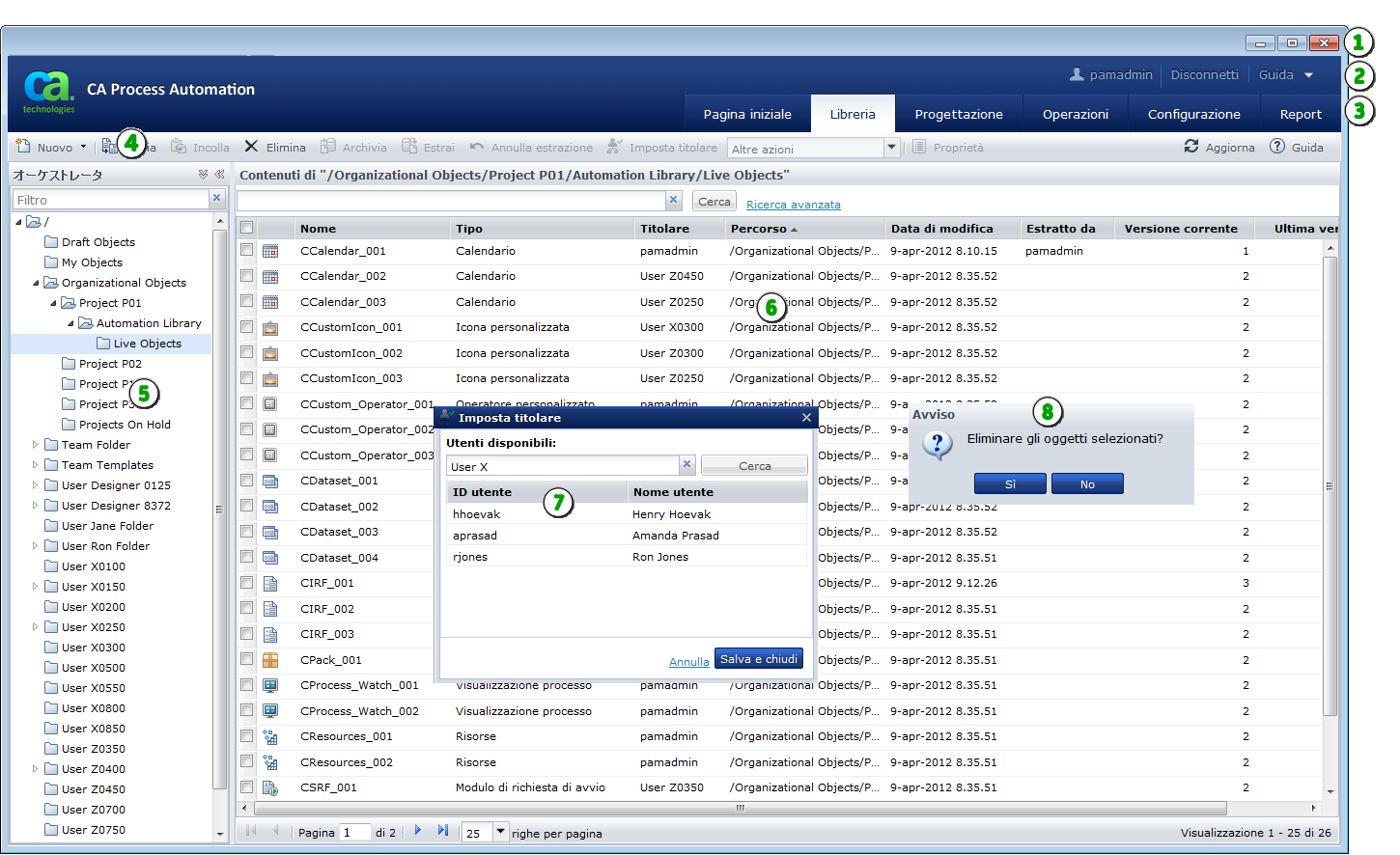Check the box for CCalendar_001 row
The width and height of the screenshot is (1400, 855).
point(247,251)
